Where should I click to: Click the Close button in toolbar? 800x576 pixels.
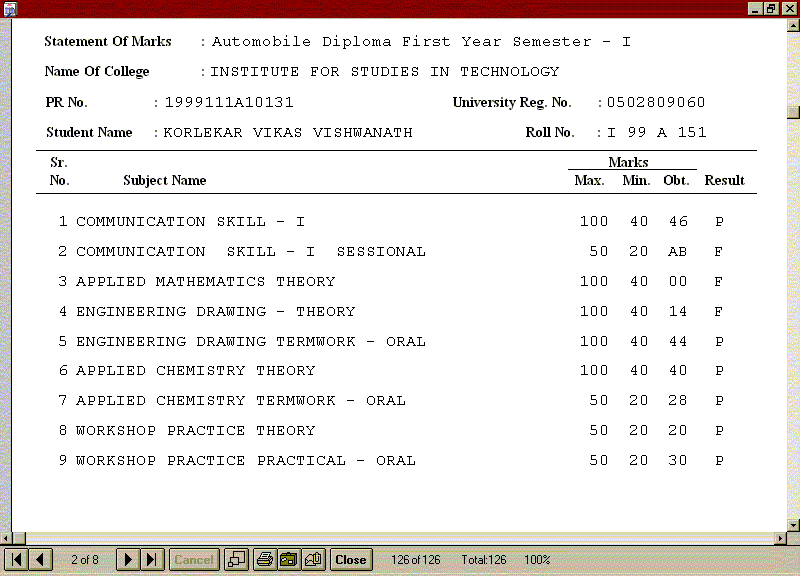(x=351, y=560)
